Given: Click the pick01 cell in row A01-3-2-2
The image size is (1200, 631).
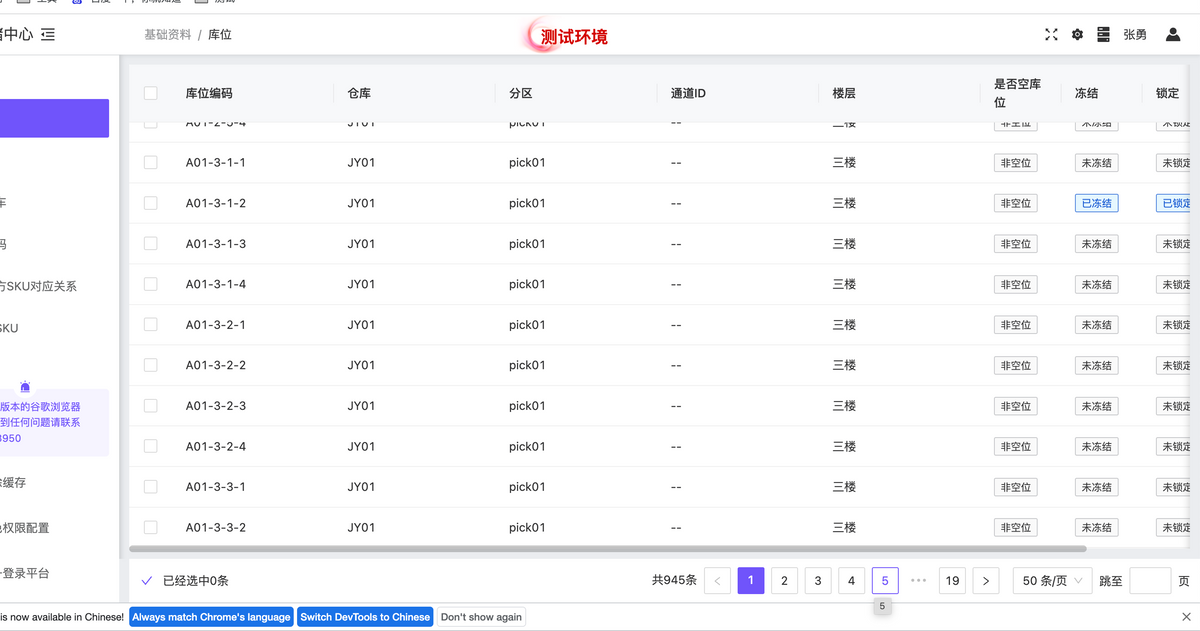Looking at the screenshot, I should (x=527, y=365).
